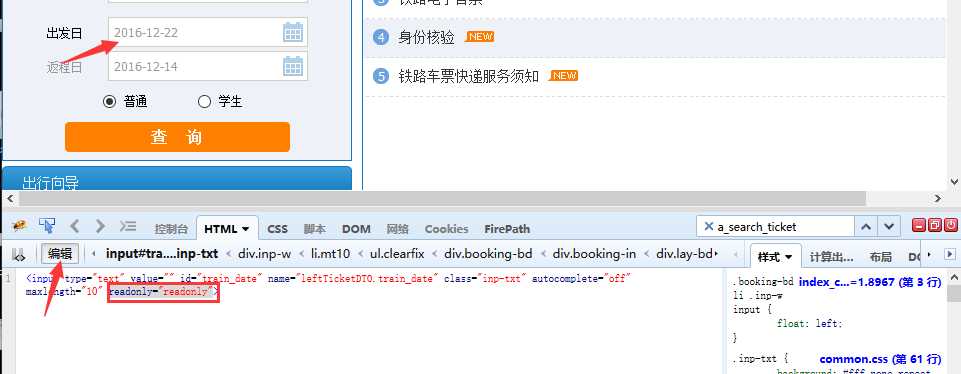Screen dimensions: 961x374
Task: Go forward in Firebug panel history
Action: (x=101, y=226)
